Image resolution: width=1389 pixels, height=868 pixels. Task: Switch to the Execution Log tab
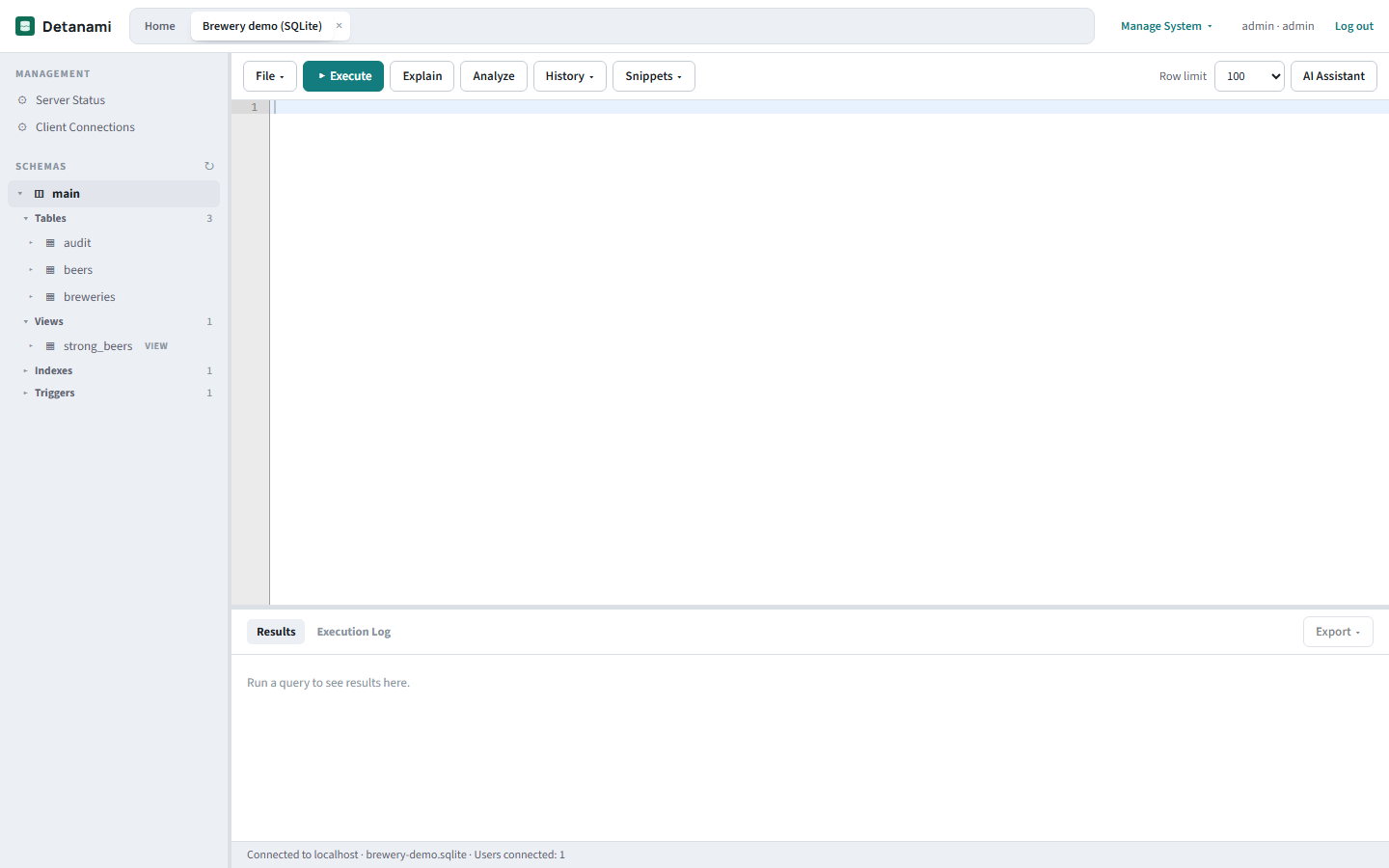[354, 632]
